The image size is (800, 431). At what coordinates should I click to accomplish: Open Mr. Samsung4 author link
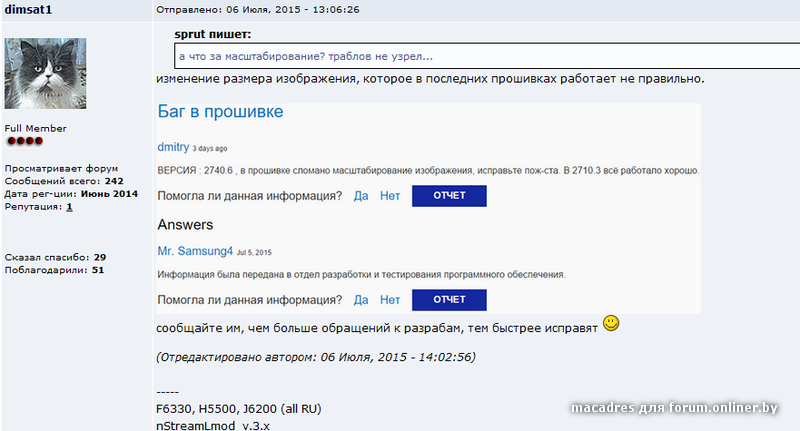click(195, 251)
